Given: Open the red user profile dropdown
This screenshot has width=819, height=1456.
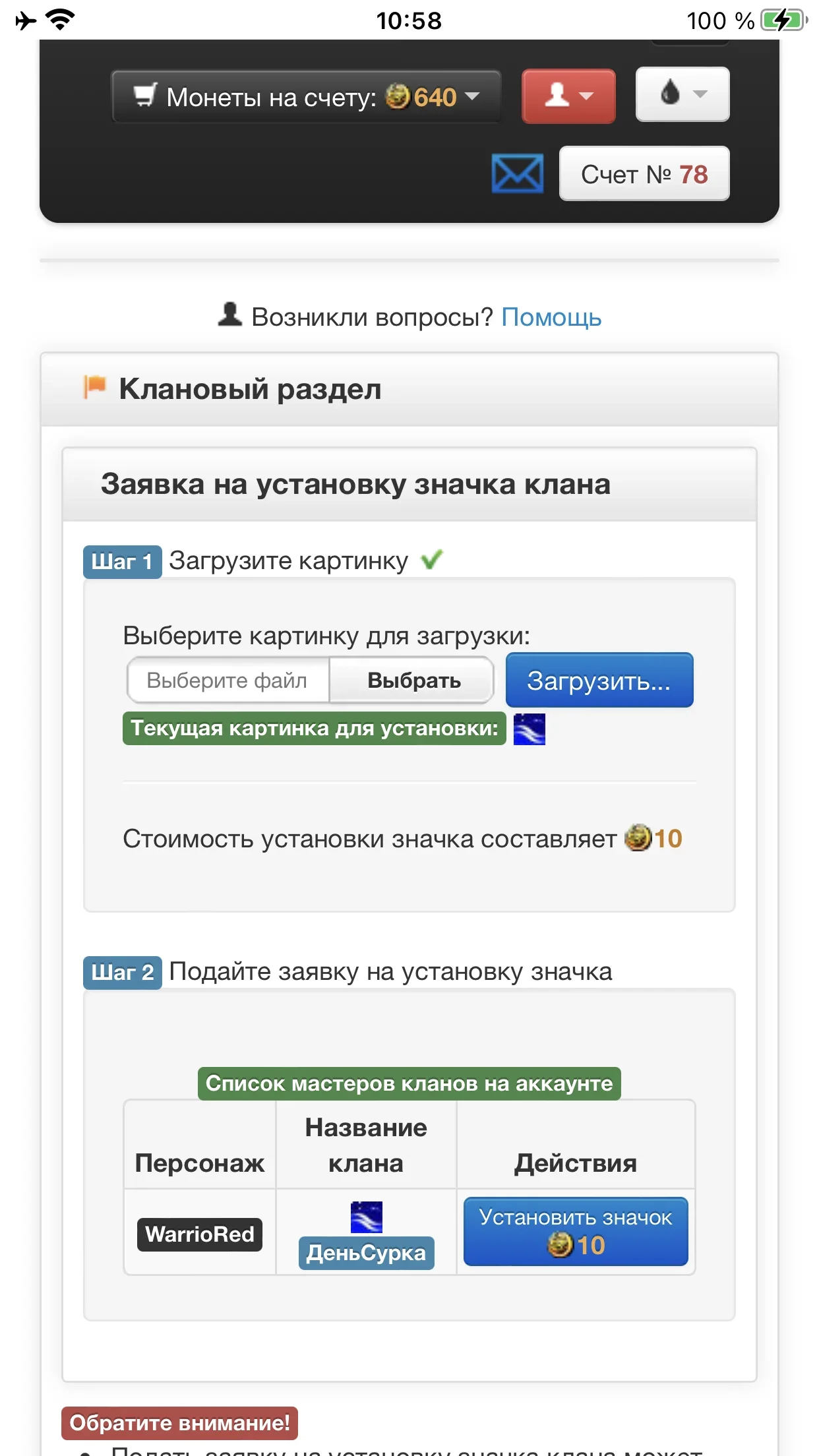Looking at the screenshot, I should tap(568, 96).
